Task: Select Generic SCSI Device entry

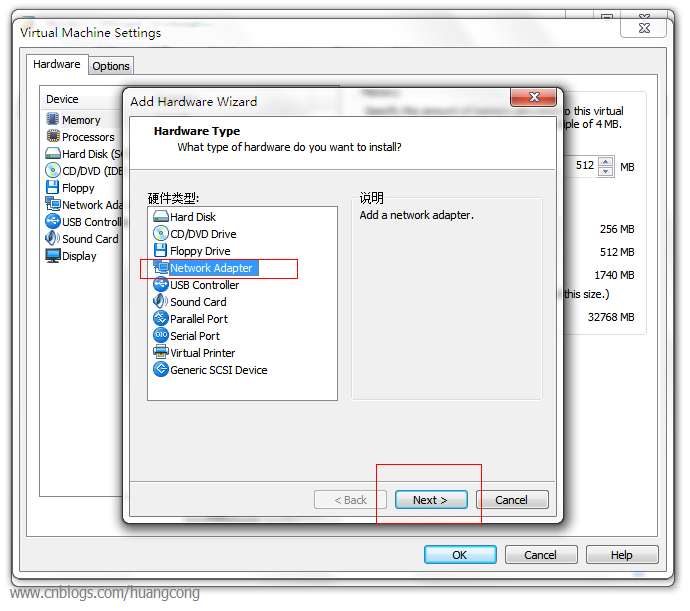Action: pyautogui.click(x=218, y=370)
